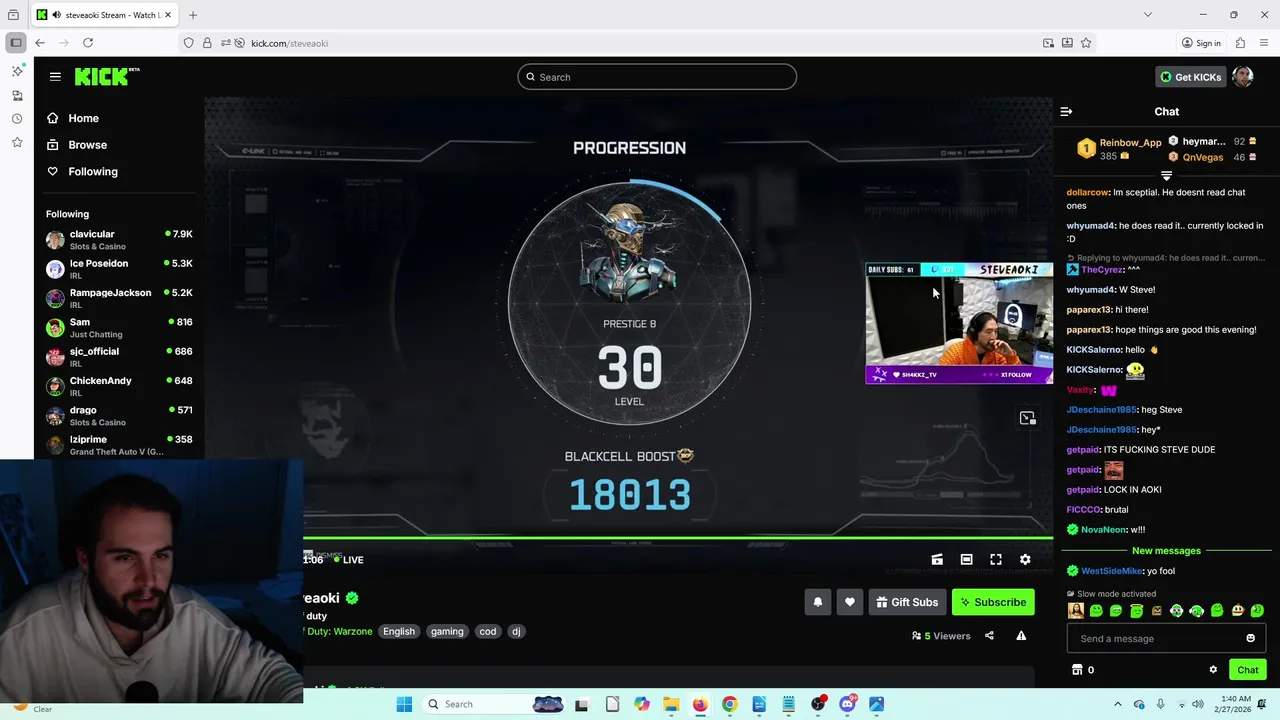
Task: Open chat settings gear icon
Action: click(x=1213, y=670)
